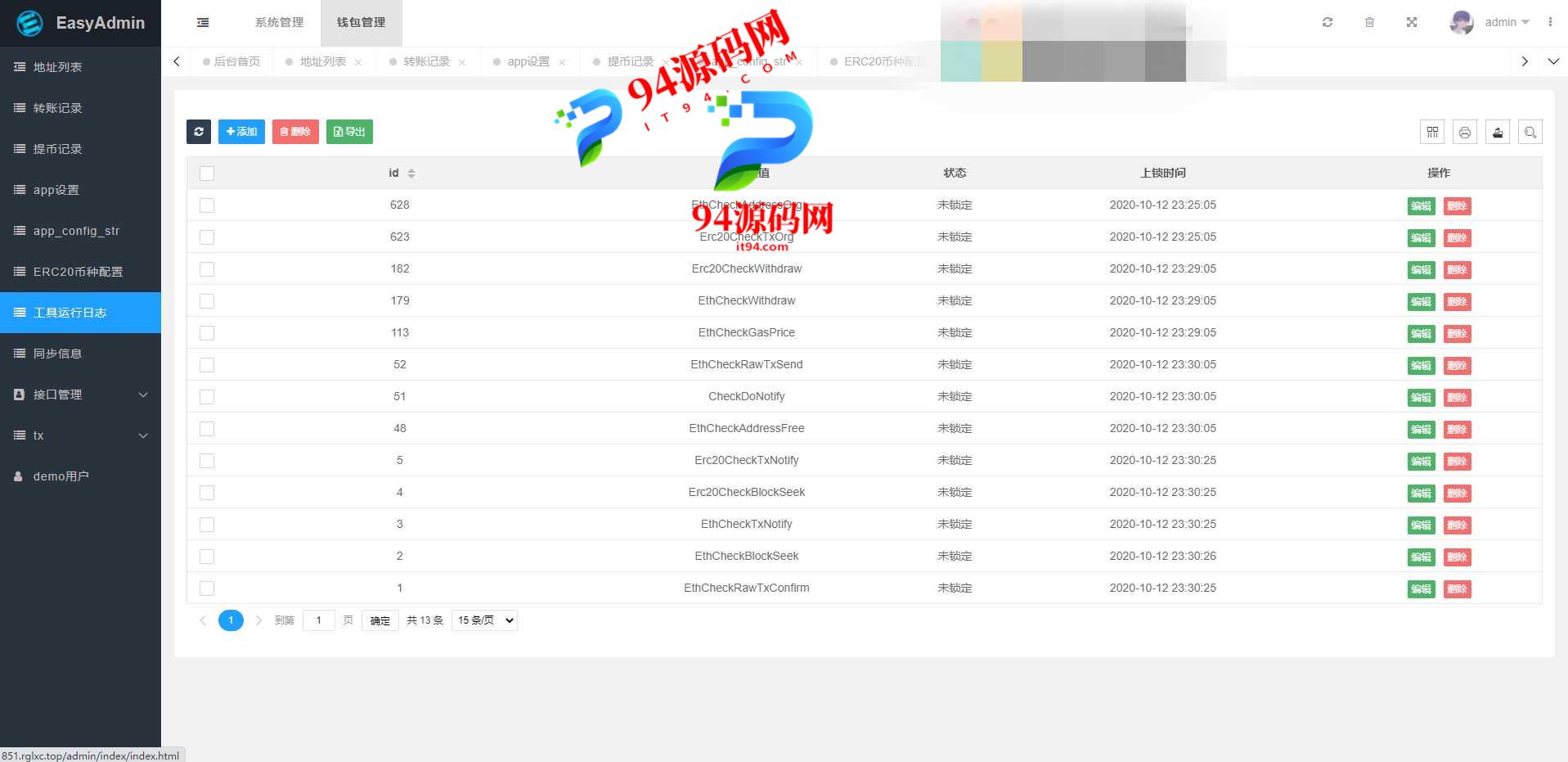Check the row checkbox for id 182

click(x=207, y=269)
